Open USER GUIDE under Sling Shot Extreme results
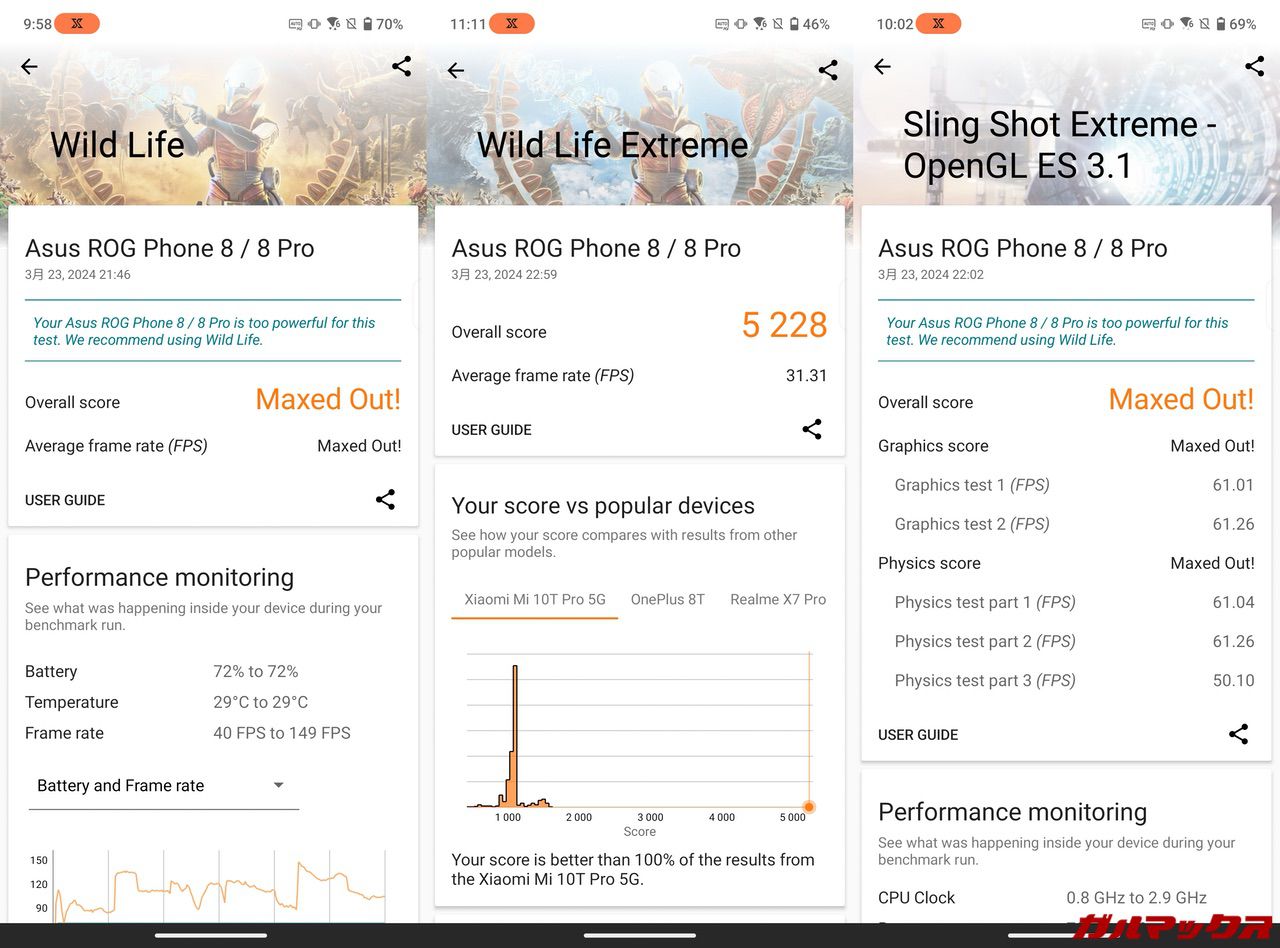The height and width of the screenshot is (948, 1280). coord(918,735)
